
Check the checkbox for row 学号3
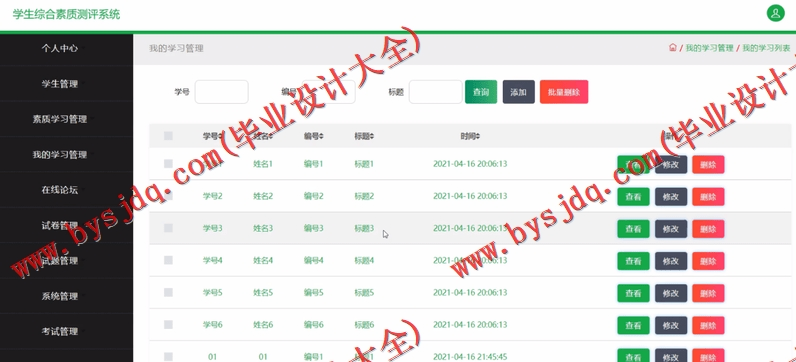(x=169, y=228)
